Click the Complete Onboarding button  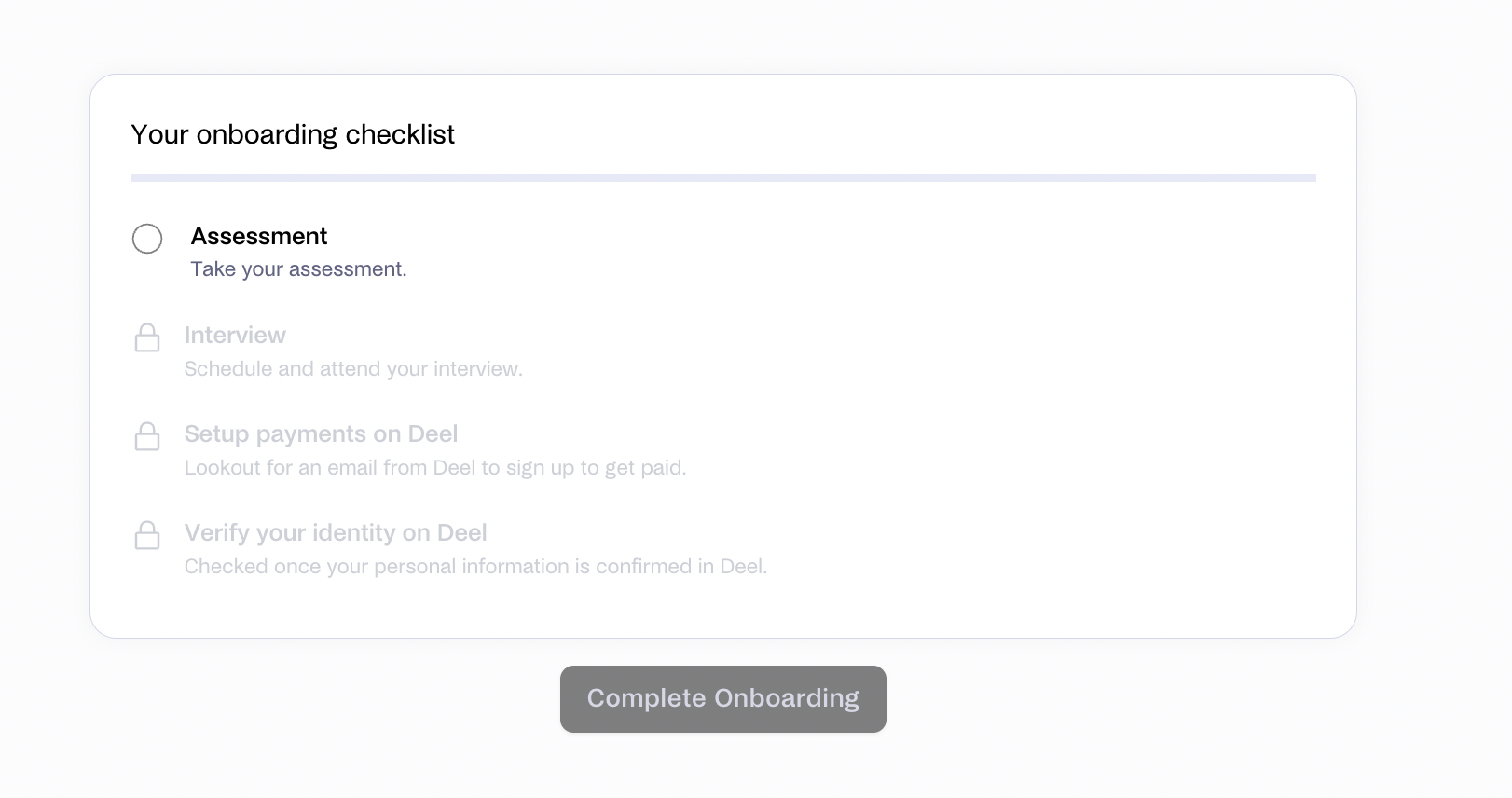pos(723,699)
